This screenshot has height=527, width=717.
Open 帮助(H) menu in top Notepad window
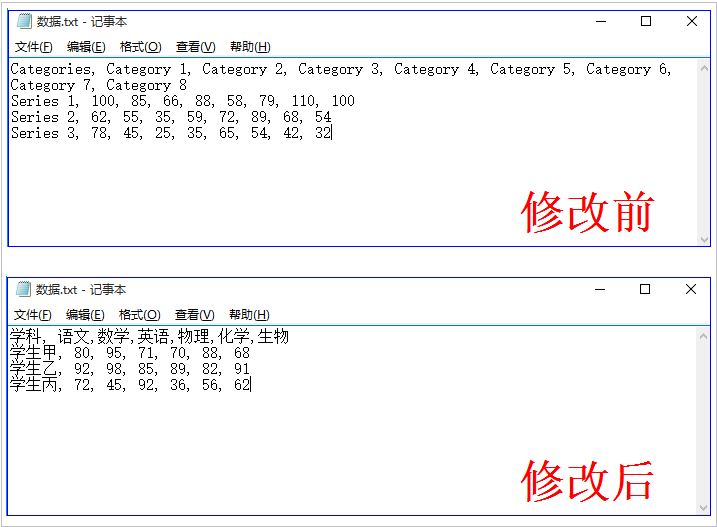250,47
